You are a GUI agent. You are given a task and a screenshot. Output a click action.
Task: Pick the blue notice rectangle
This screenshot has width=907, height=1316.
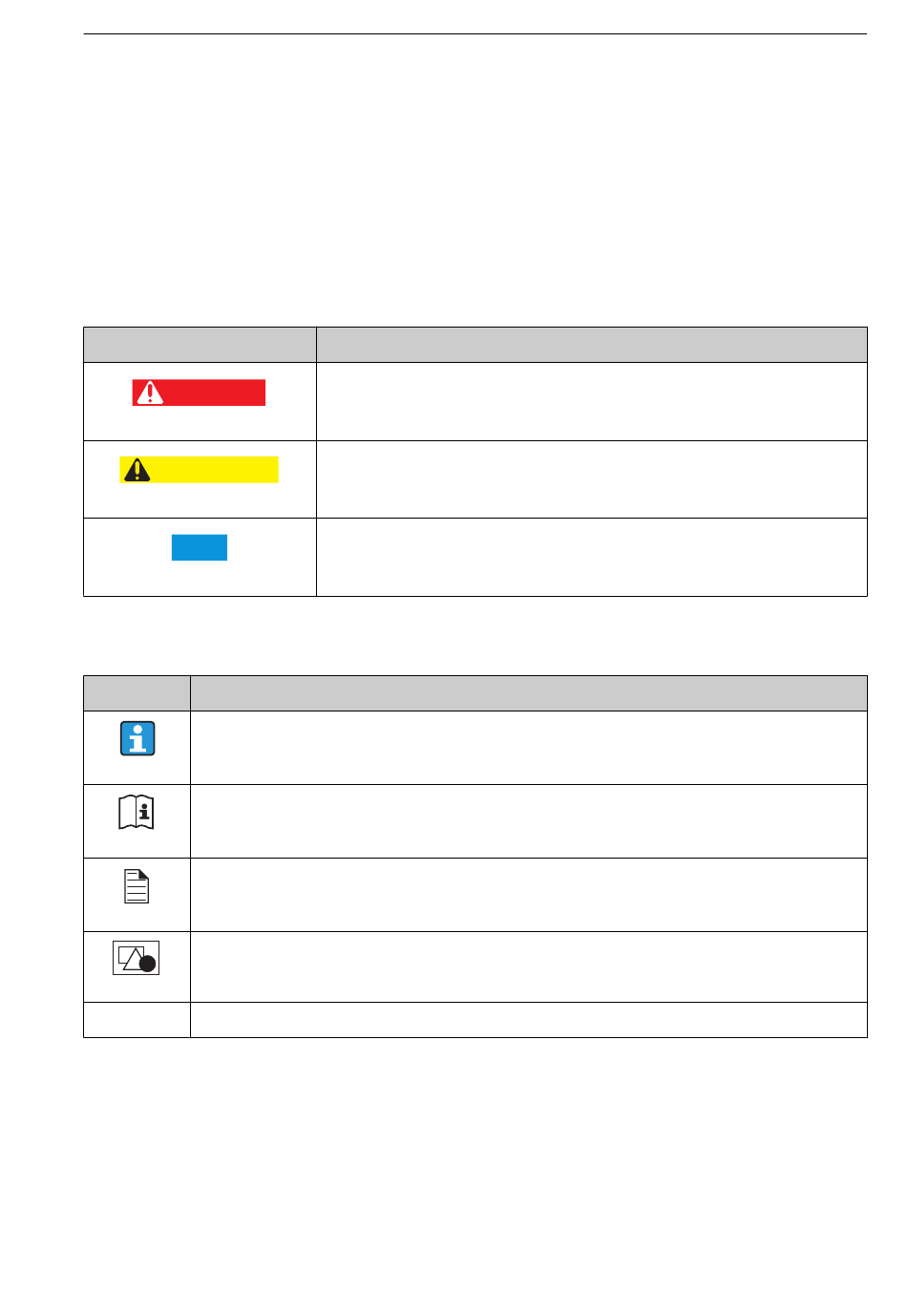point(200,547)
